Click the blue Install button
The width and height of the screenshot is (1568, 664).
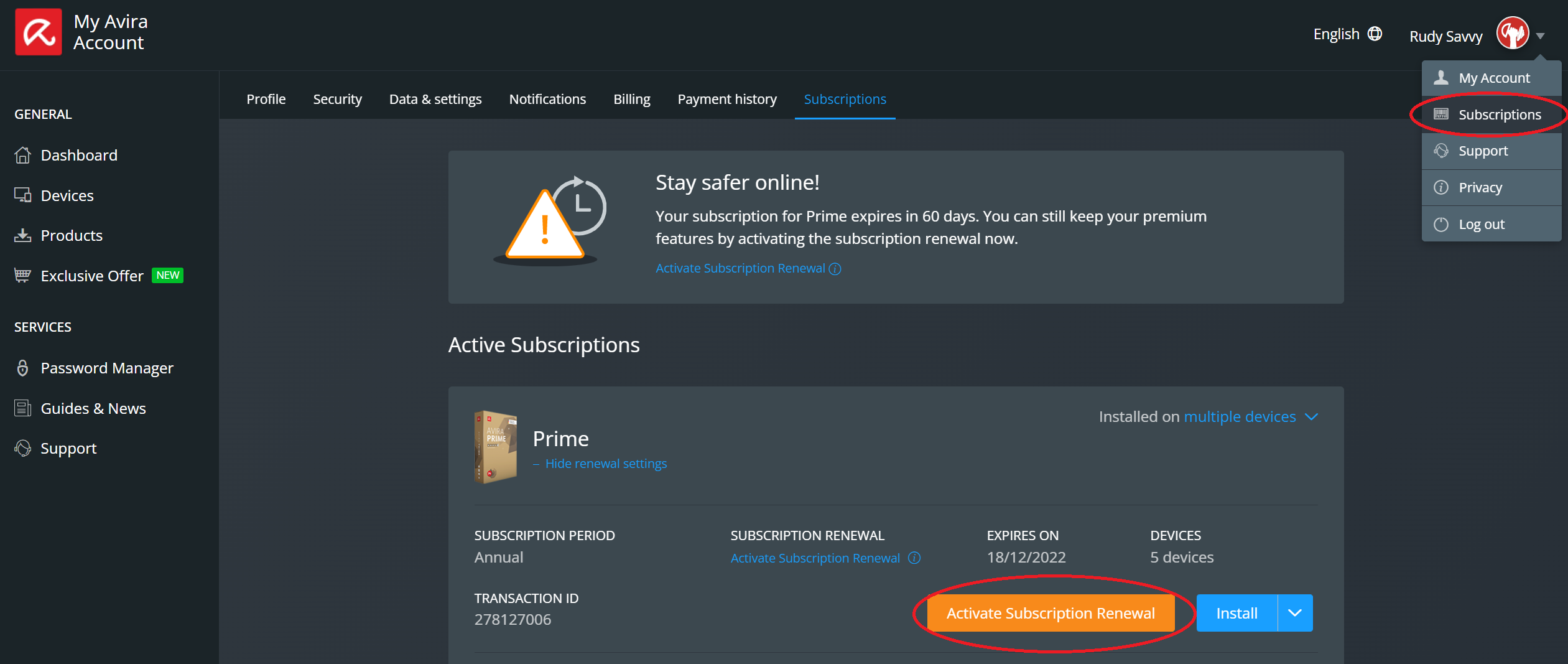tap(1236, 613)
